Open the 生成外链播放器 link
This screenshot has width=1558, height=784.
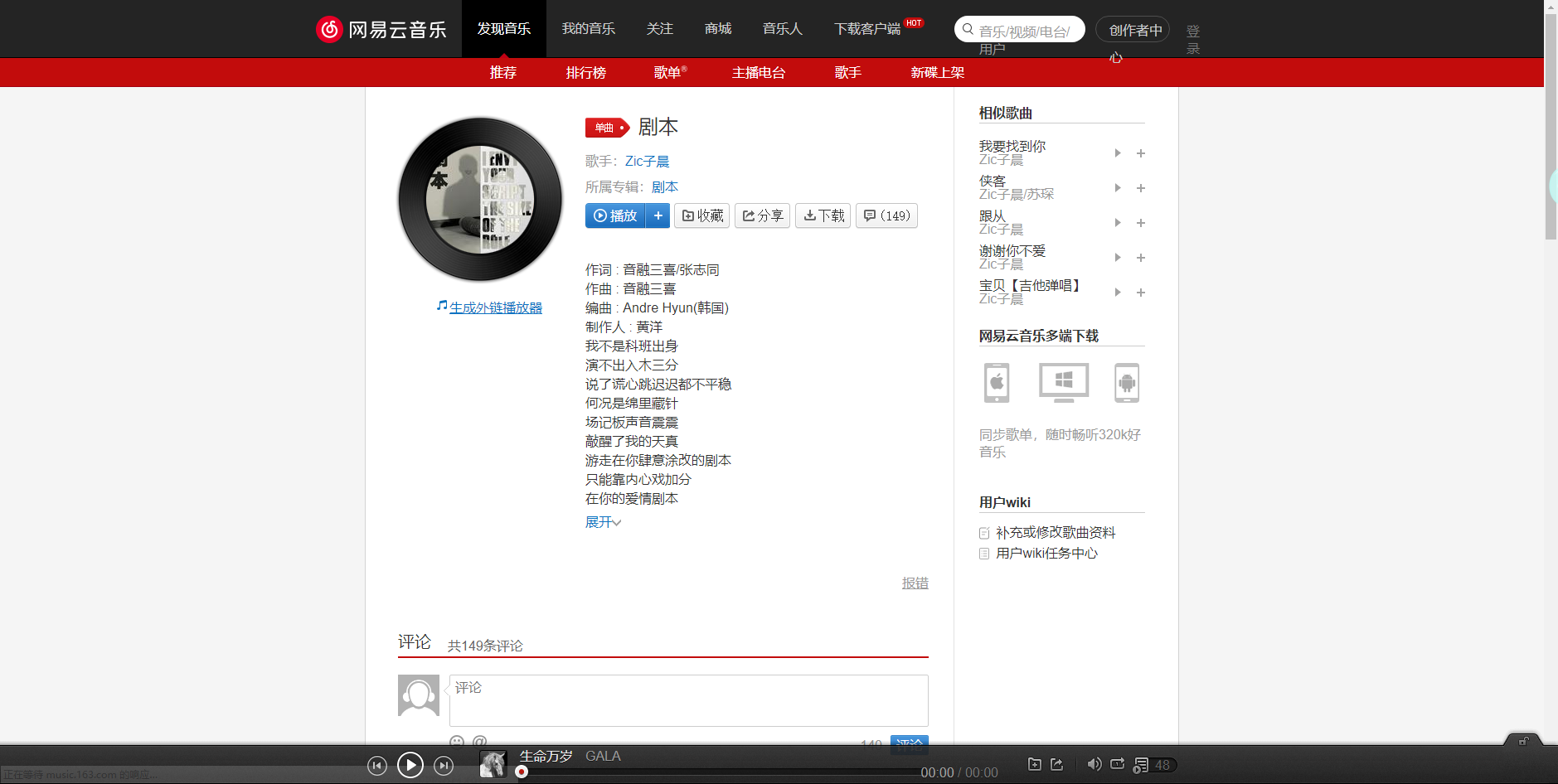(x=495, y=307)
